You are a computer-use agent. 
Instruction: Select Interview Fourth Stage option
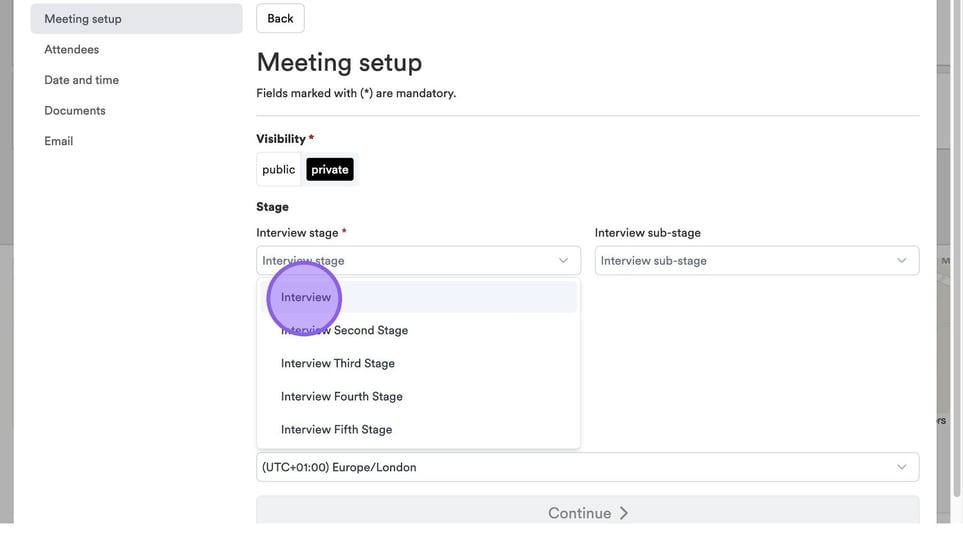tap(342, 396)
